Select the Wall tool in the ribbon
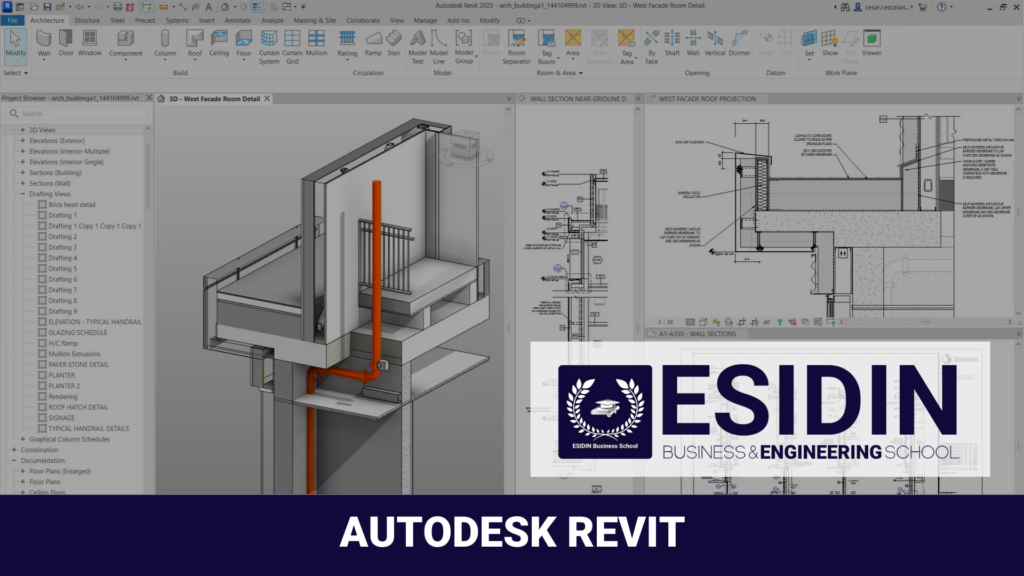The image size is (1024, 576). click(x=44, y=42)
